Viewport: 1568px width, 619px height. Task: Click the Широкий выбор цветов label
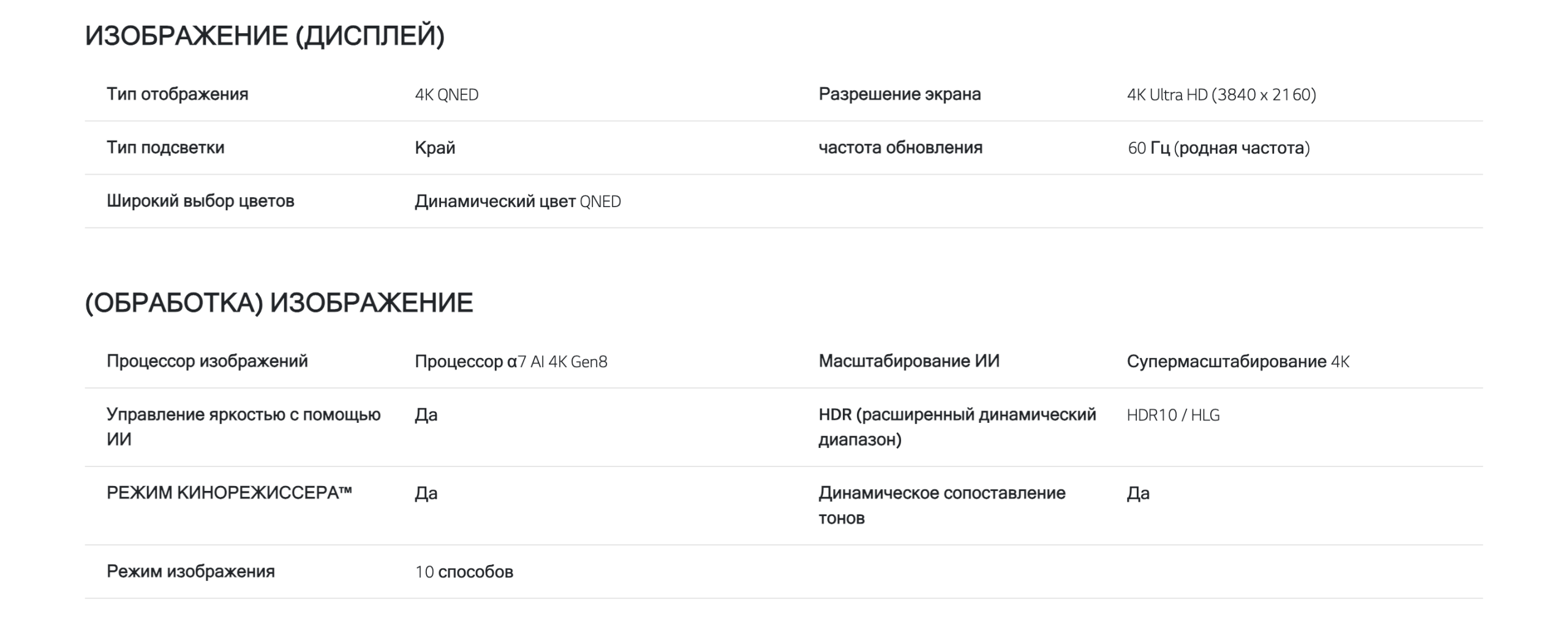[200, 201]
